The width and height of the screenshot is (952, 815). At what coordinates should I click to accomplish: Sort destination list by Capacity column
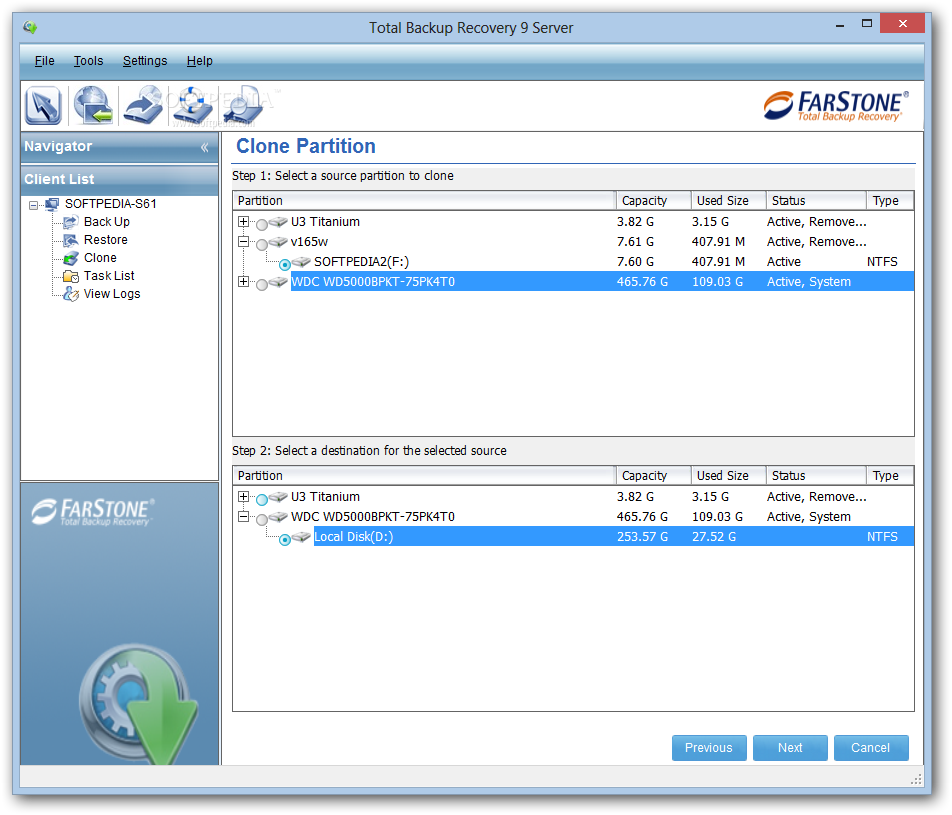coord(654,476)
